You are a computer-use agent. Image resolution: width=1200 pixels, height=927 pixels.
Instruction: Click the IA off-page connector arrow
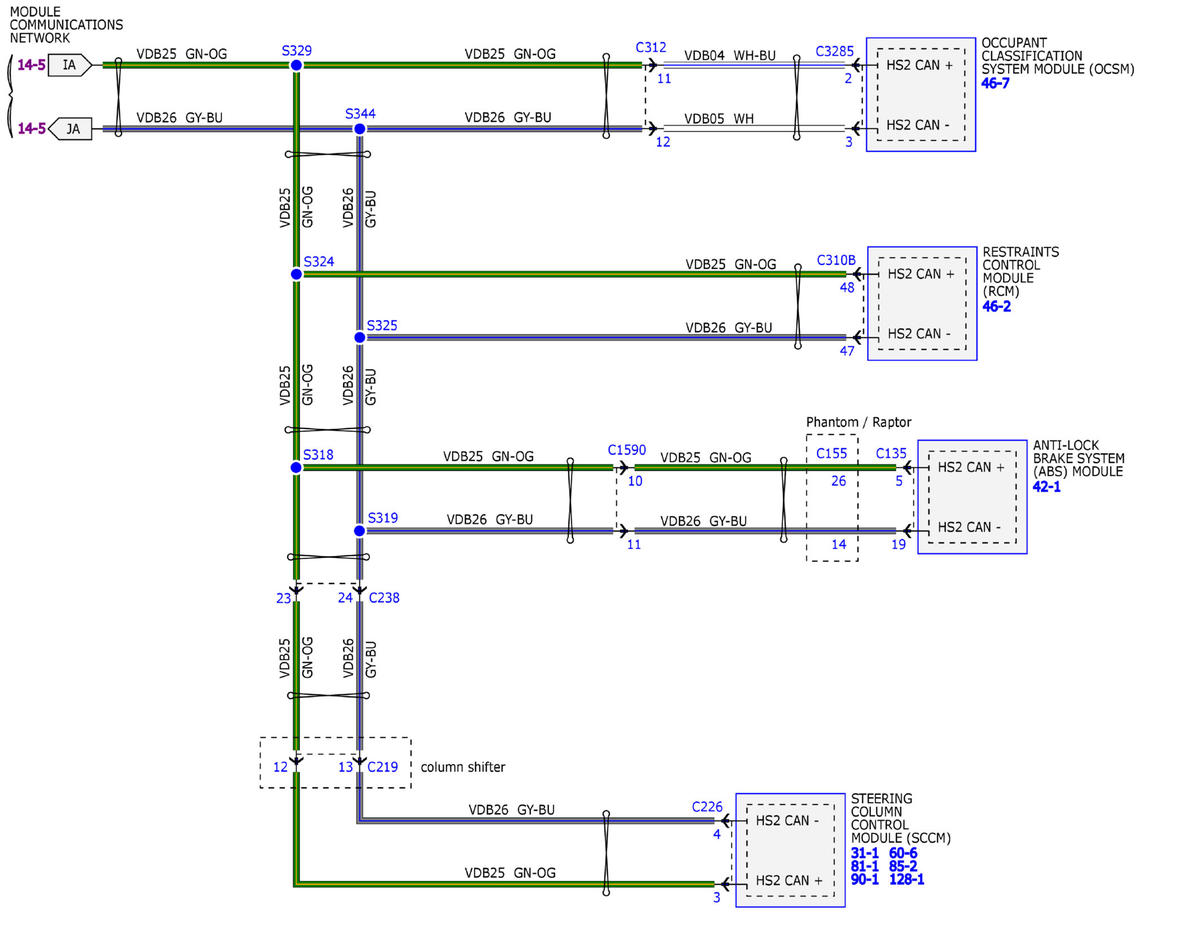(x=71, y=66)
